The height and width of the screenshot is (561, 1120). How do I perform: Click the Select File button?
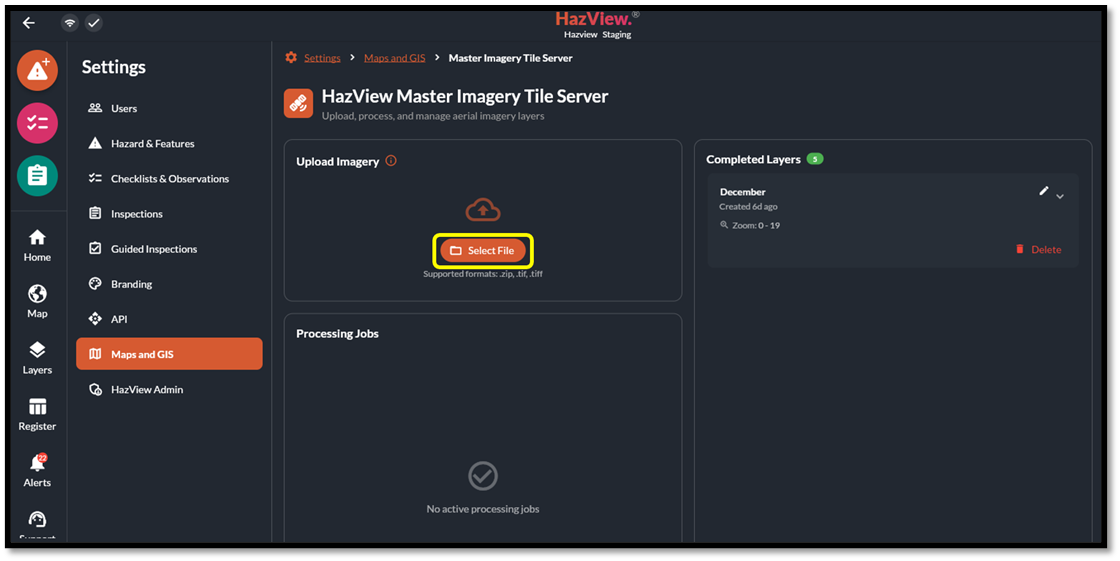pyautogui.click(x=483, y=250)
